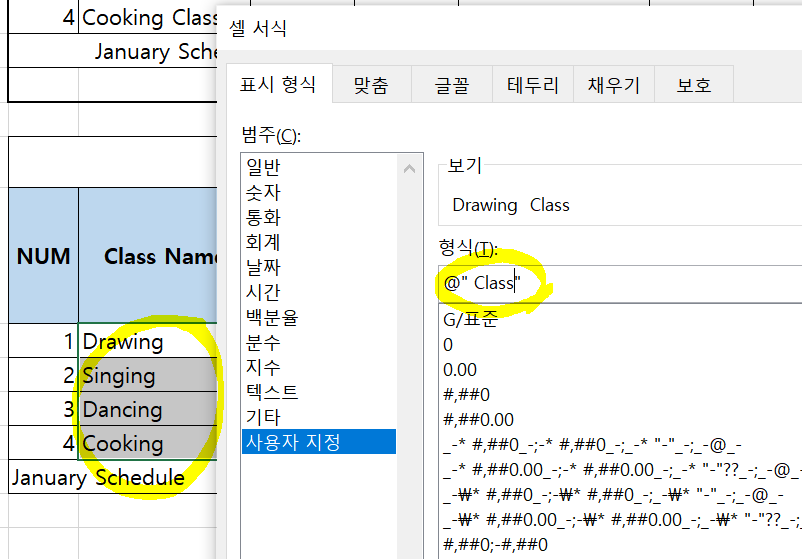Pick the 시간 category
This screenshot has height=559, width=802.
(319, 292)
